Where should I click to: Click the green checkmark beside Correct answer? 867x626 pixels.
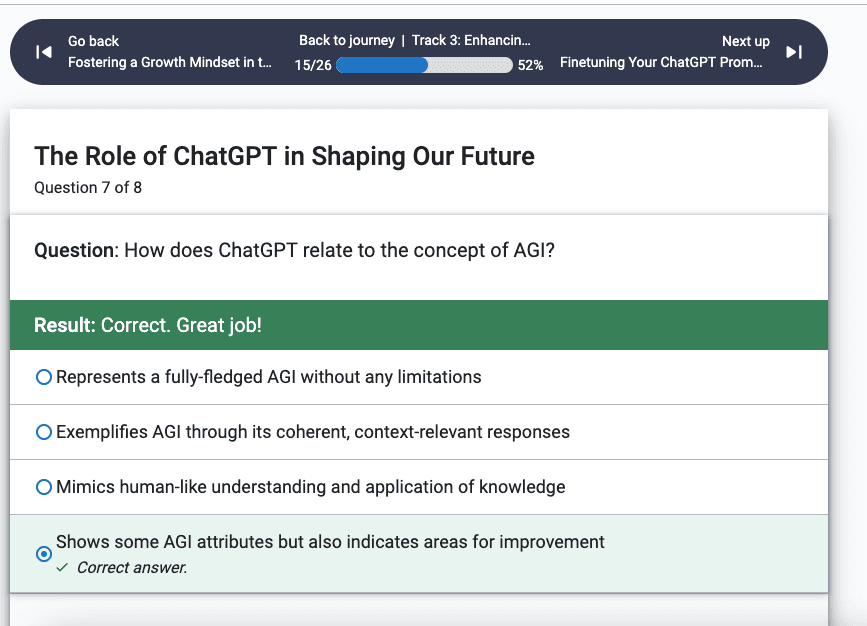click(x=62, y=567)
